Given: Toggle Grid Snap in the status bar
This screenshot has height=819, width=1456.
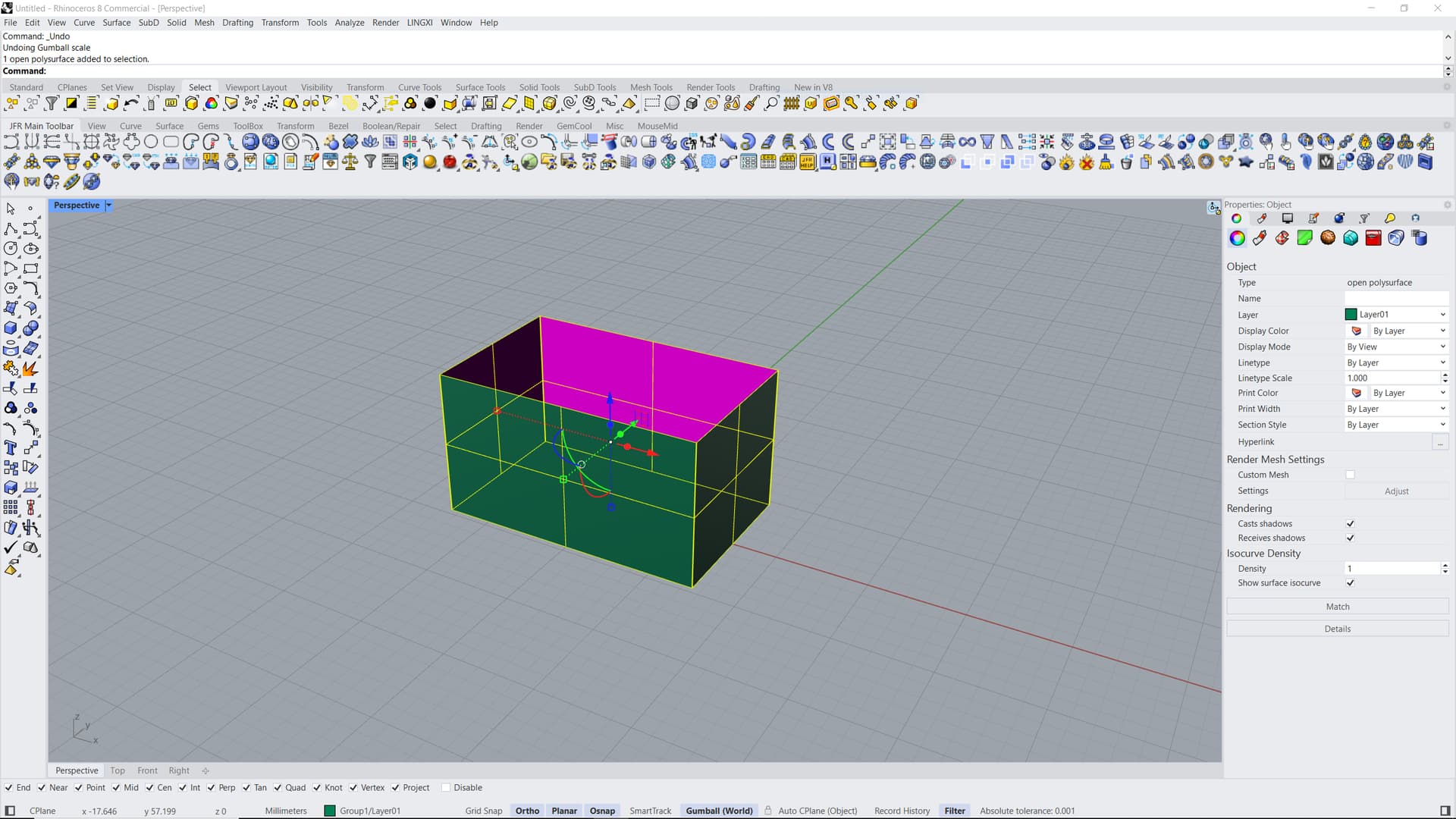Looking at the screenshot, I should tap(484, 811).
